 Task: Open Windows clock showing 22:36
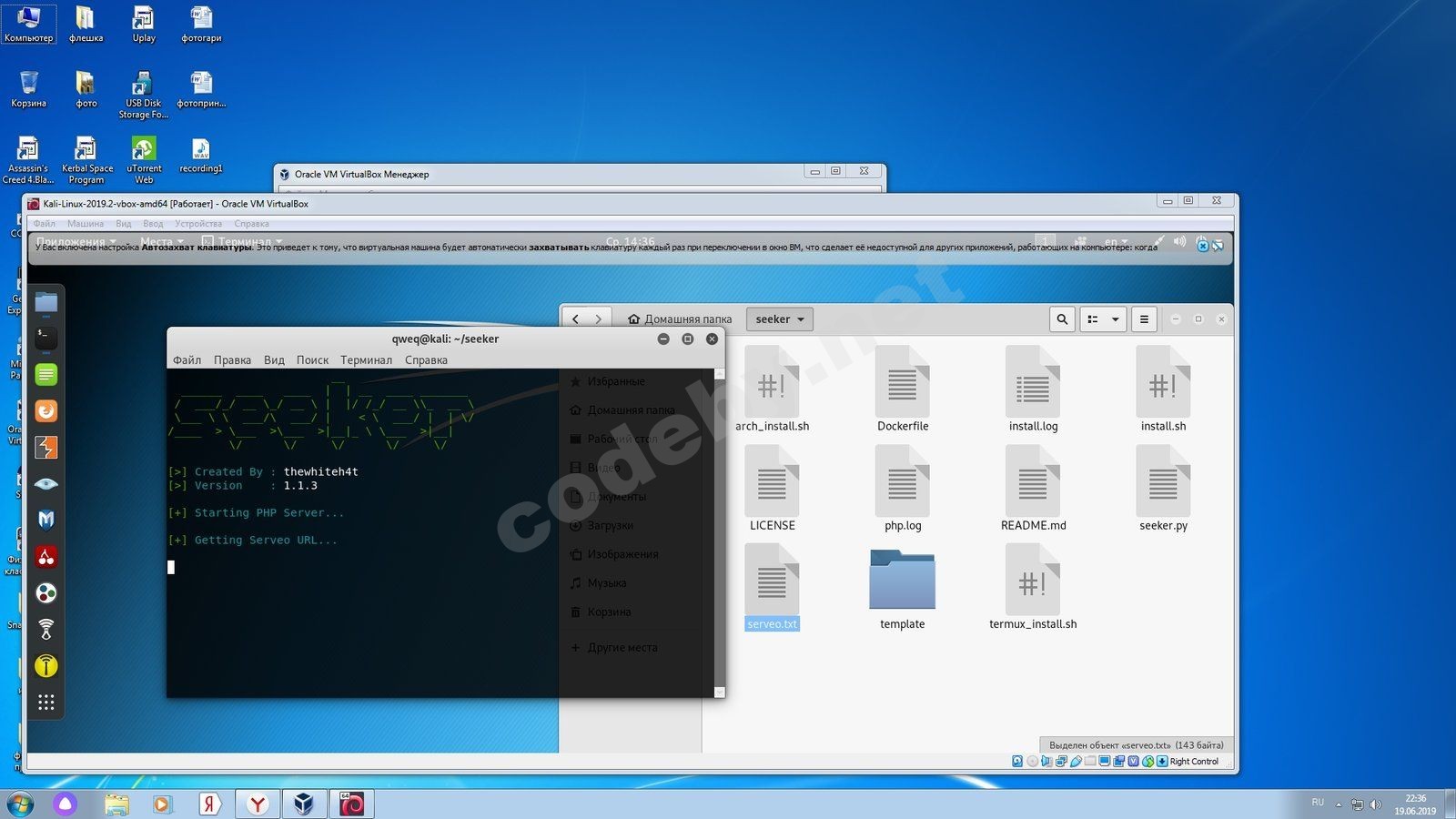click(x=1415, y=804)
